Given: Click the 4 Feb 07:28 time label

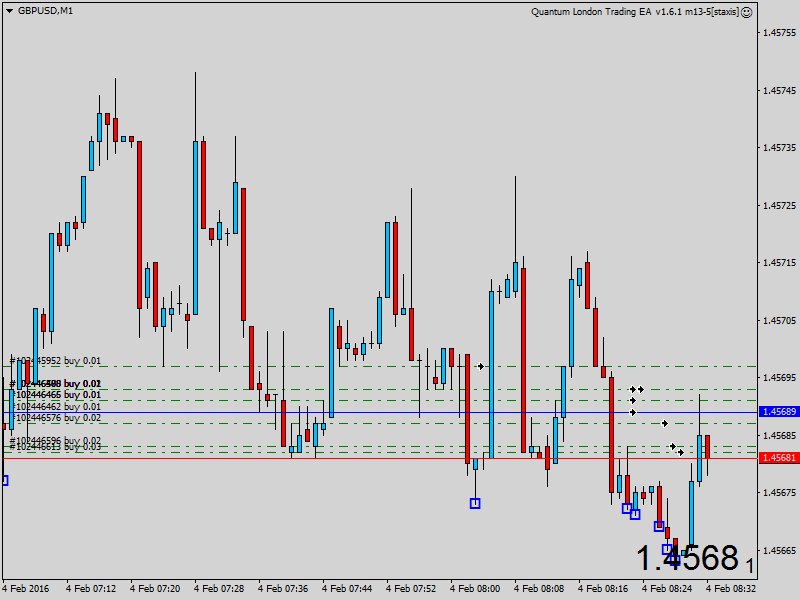Looking at the screenshot, I should tap(219, 588).
